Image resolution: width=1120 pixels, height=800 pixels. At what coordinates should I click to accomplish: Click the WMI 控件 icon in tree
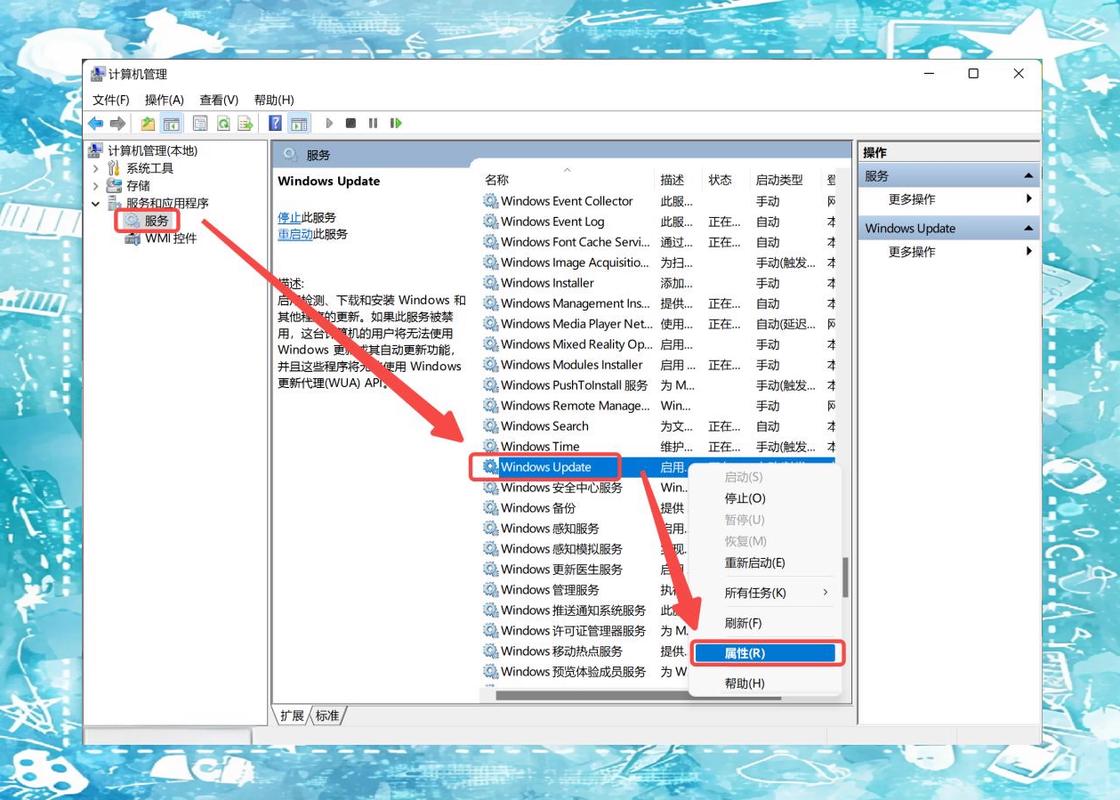point(133,239)
